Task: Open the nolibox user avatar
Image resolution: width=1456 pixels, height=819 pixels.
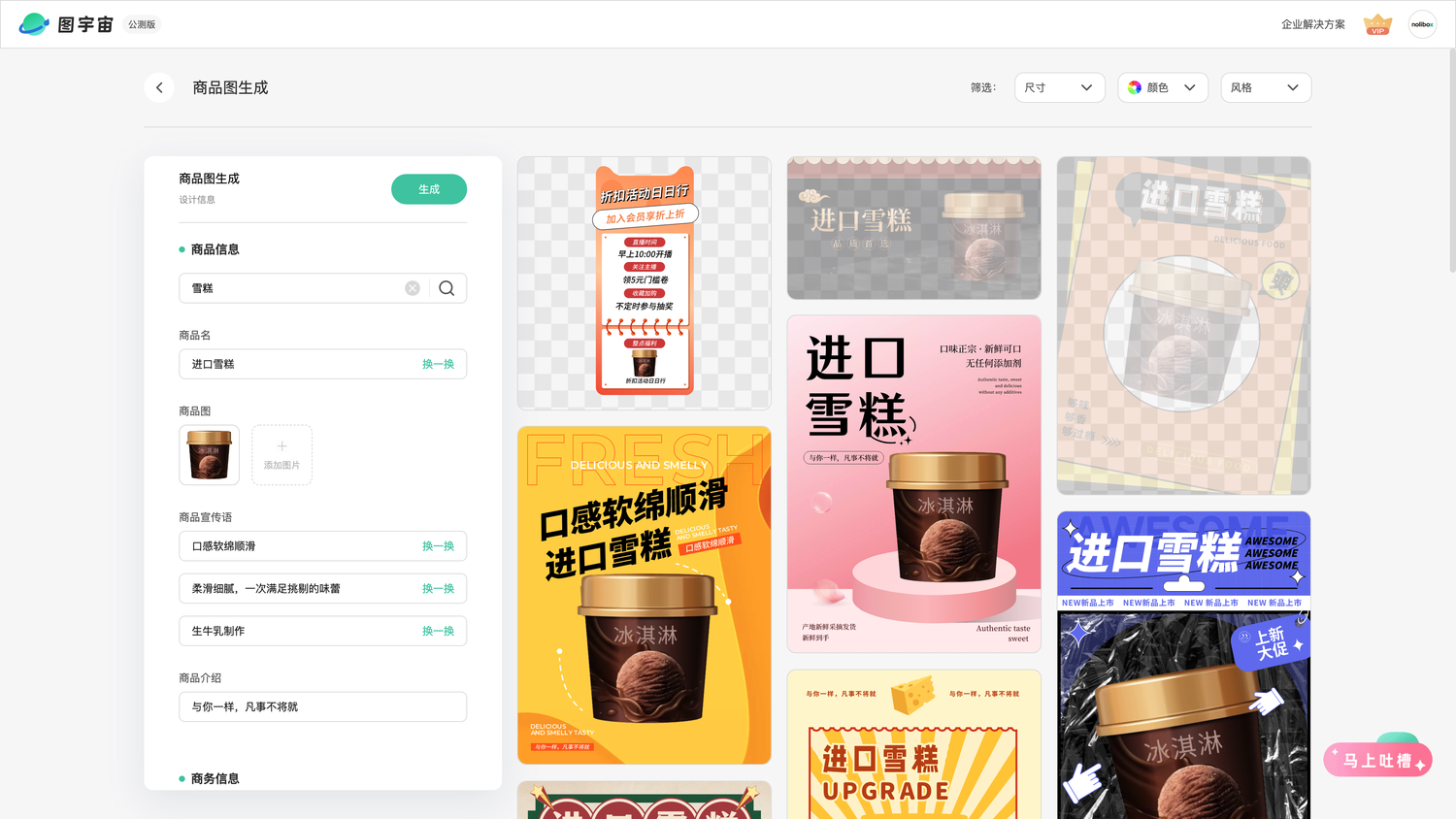Action: [x=1422, y=24]
